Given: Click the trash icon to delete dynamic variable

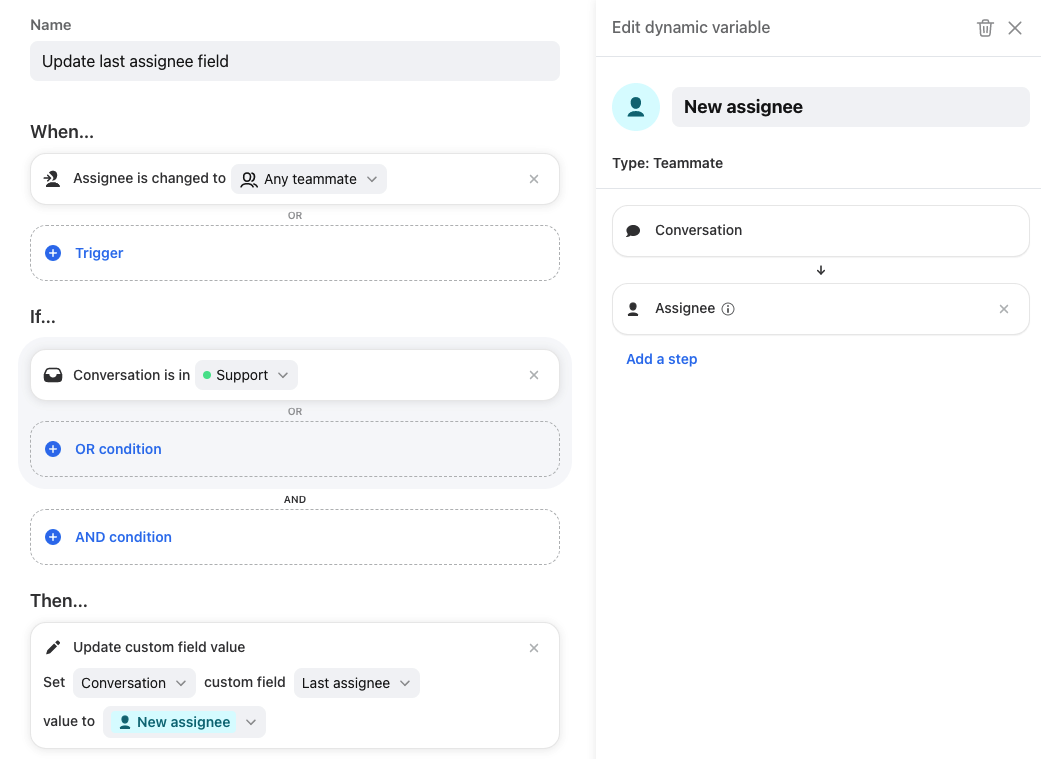Looking at the screenshot, I should pos(985,28).
